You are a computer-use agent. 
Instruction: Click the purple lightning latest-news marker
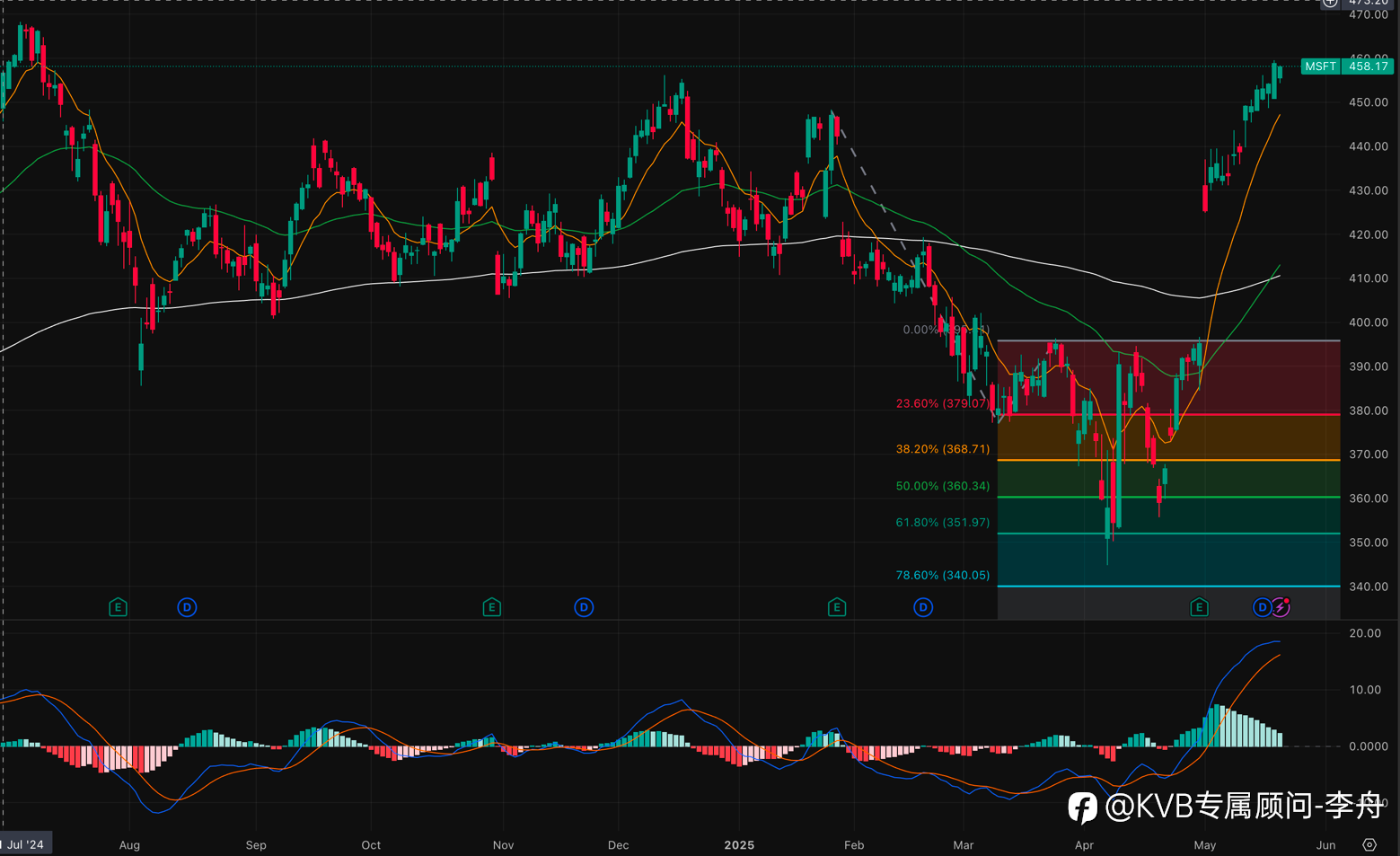(x=1281, y=607)
